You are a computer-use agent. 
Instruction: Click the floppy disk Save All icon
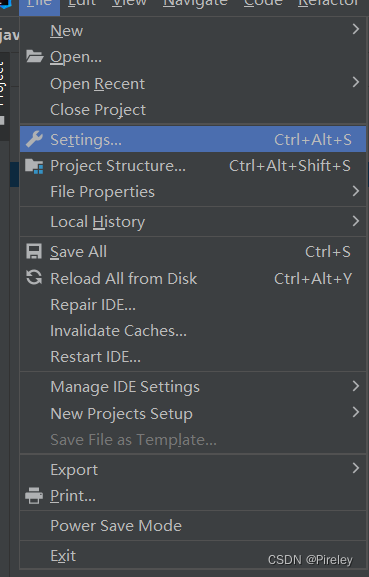[x=34, y=252]
